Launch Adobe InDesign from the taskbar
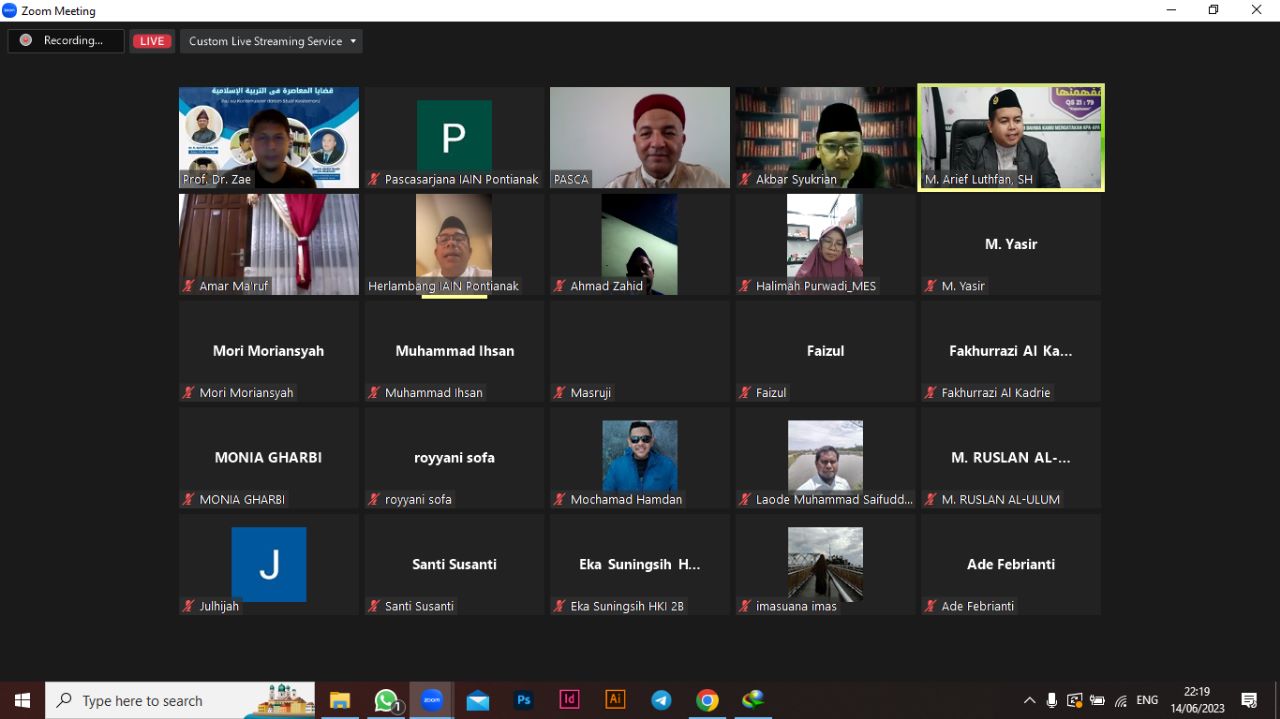Screen dimensions: 1280x719 click(569, 700)
